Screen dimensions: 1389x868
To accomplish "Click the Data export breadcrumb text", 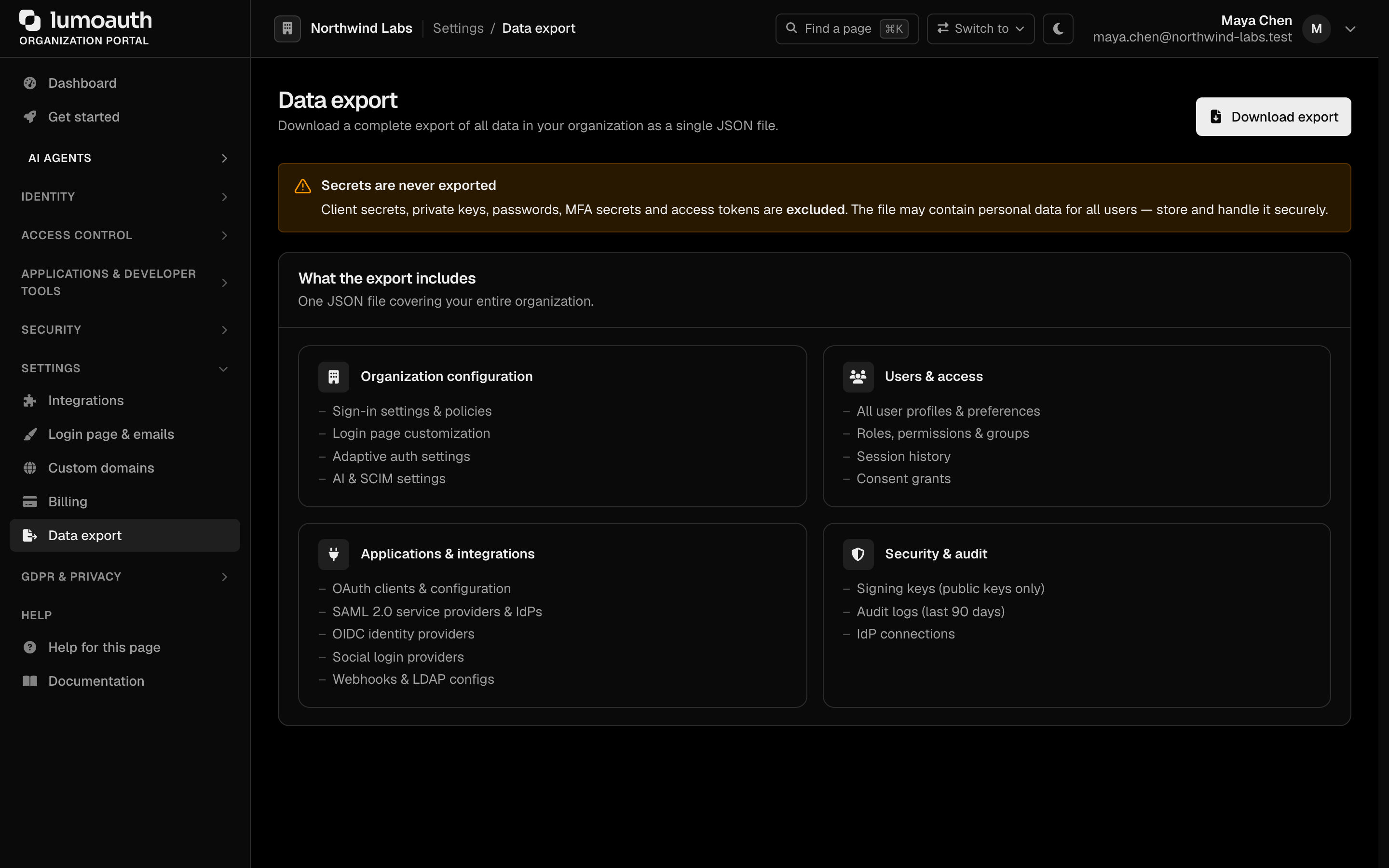I will [x=538, y=28].
